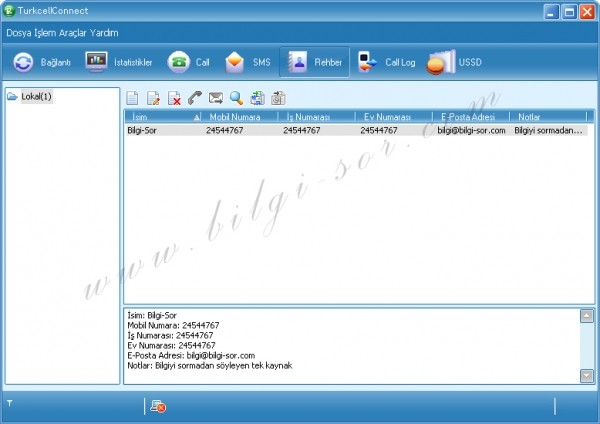Click the home number 24544767 cell
The image size is (600, 424).
pos(379,130)
